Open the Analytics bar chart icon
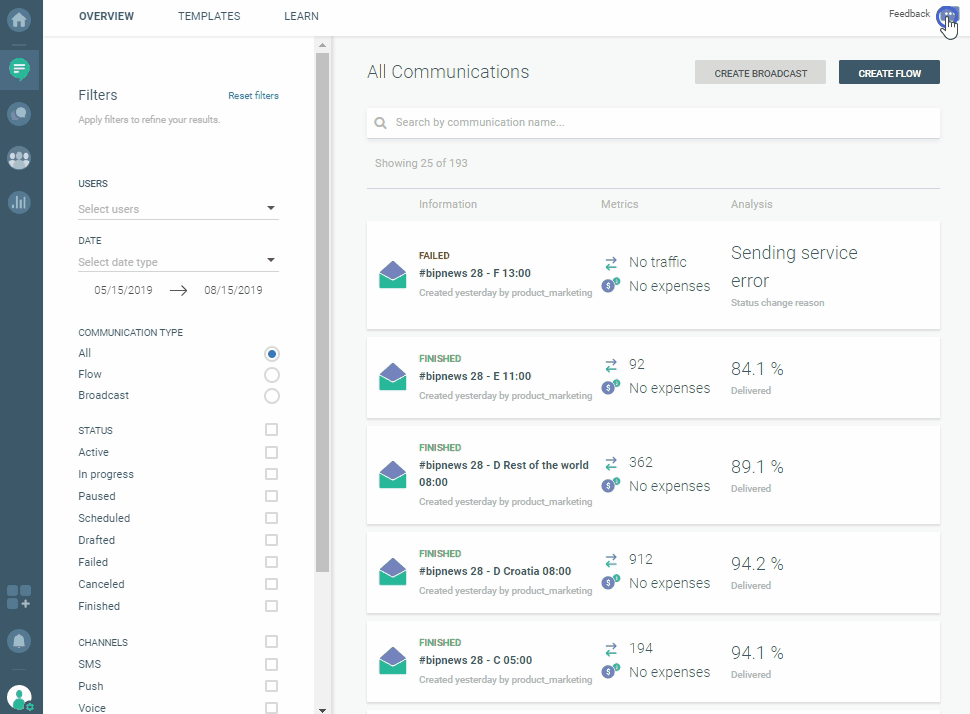 tap(19, 202)
